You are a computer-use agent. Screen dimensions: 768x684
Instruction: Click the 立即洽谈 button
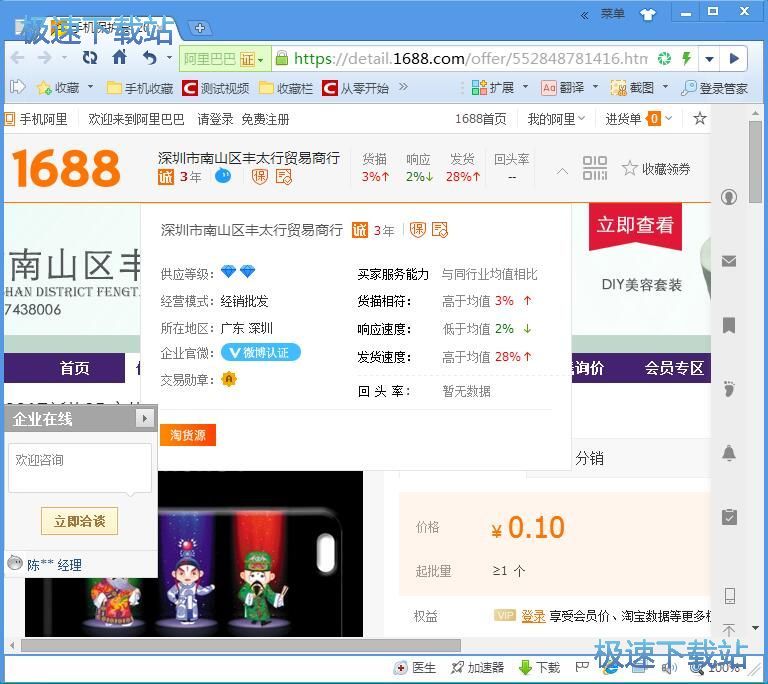(79, 521)
